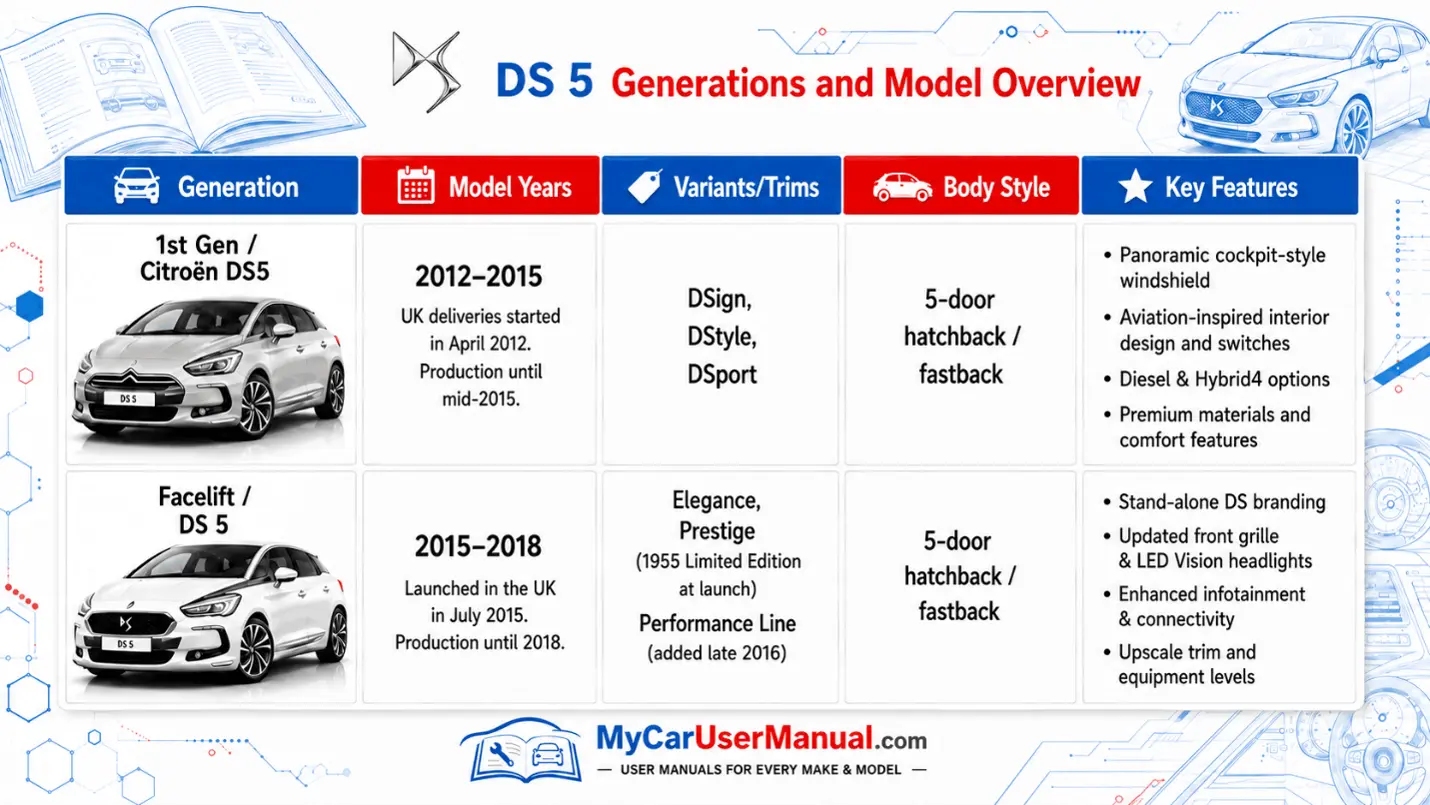The width and height of the screenshot is (1430, 805).
Task: Click the DS brand logo
Action: coord(425,71)
